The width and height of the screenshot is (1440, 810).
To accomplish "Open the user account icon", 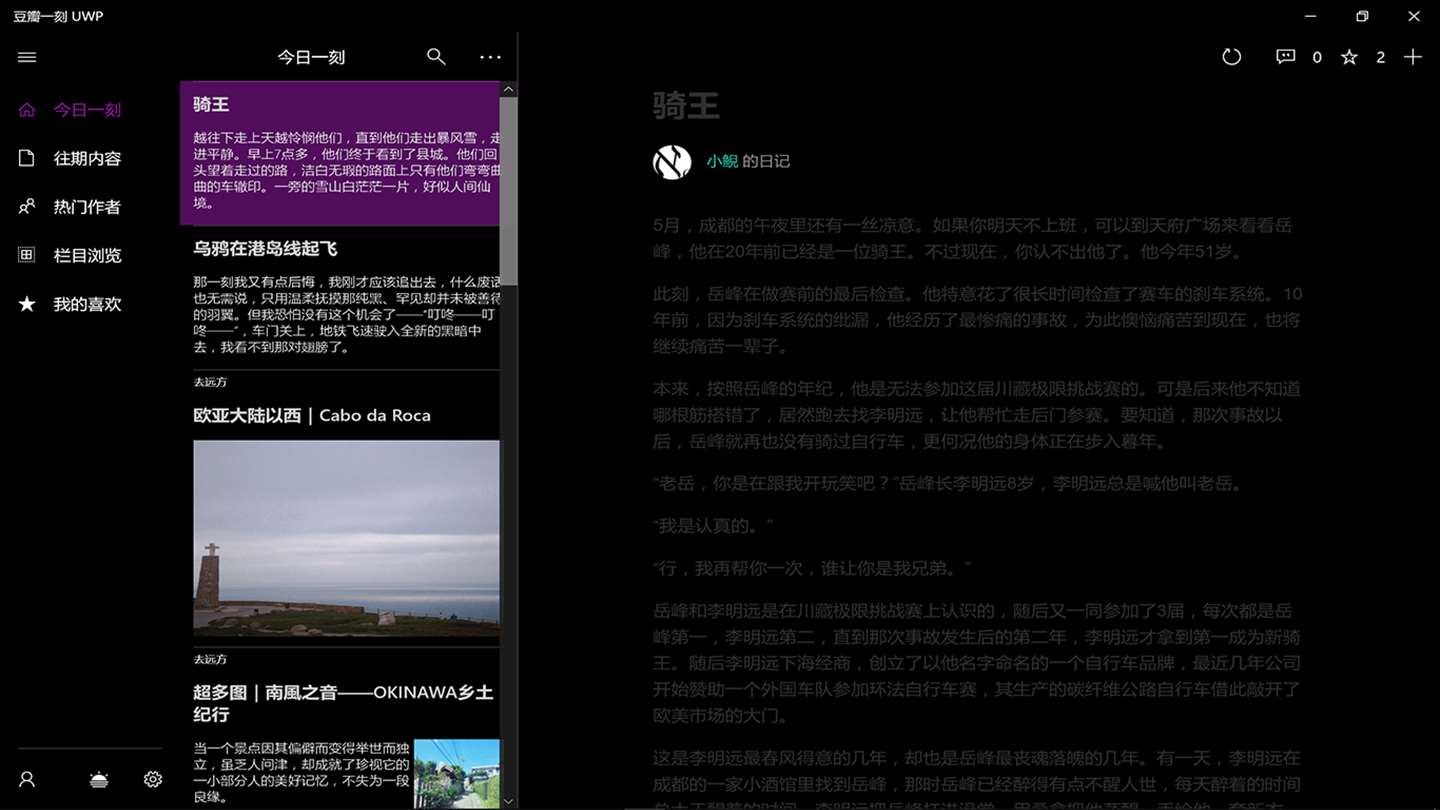I will point(27,779).
